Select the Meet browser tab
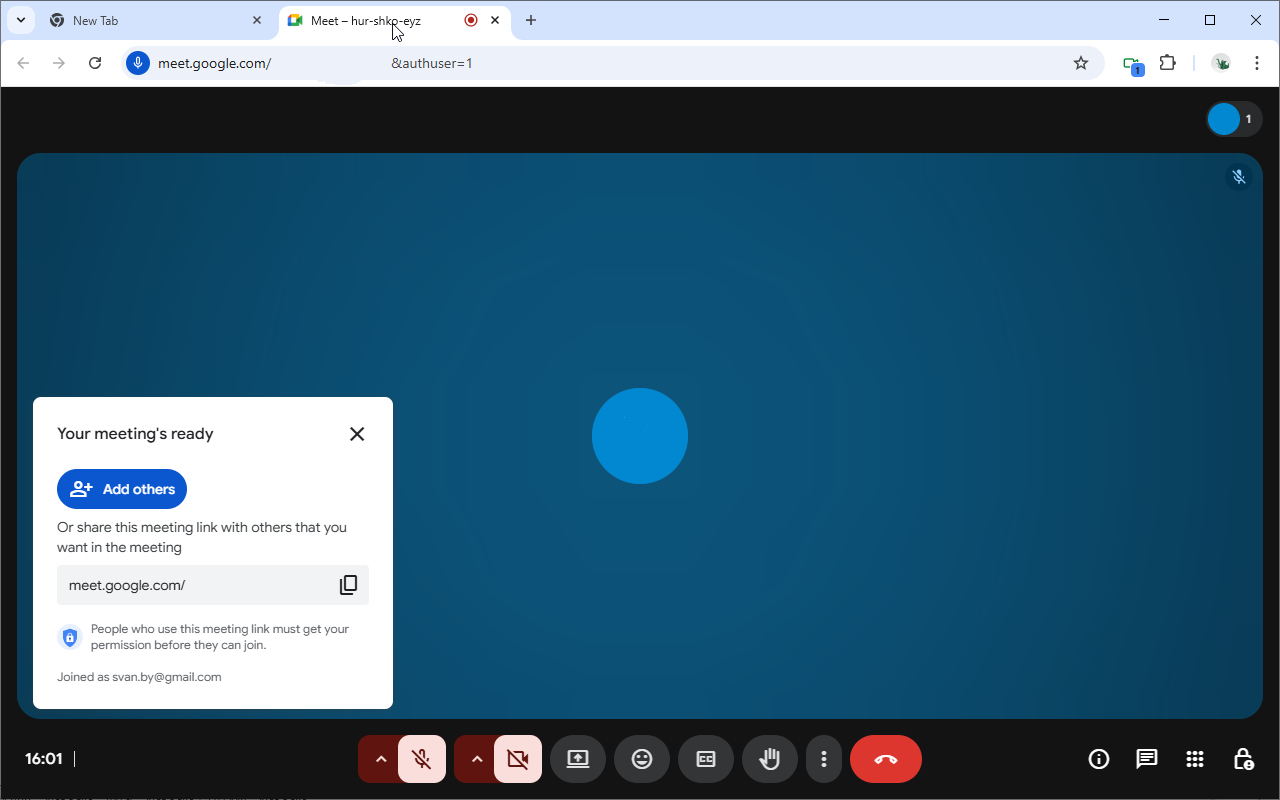The width and height of the screenshot is (1280, 800). (x=370, y=20)
